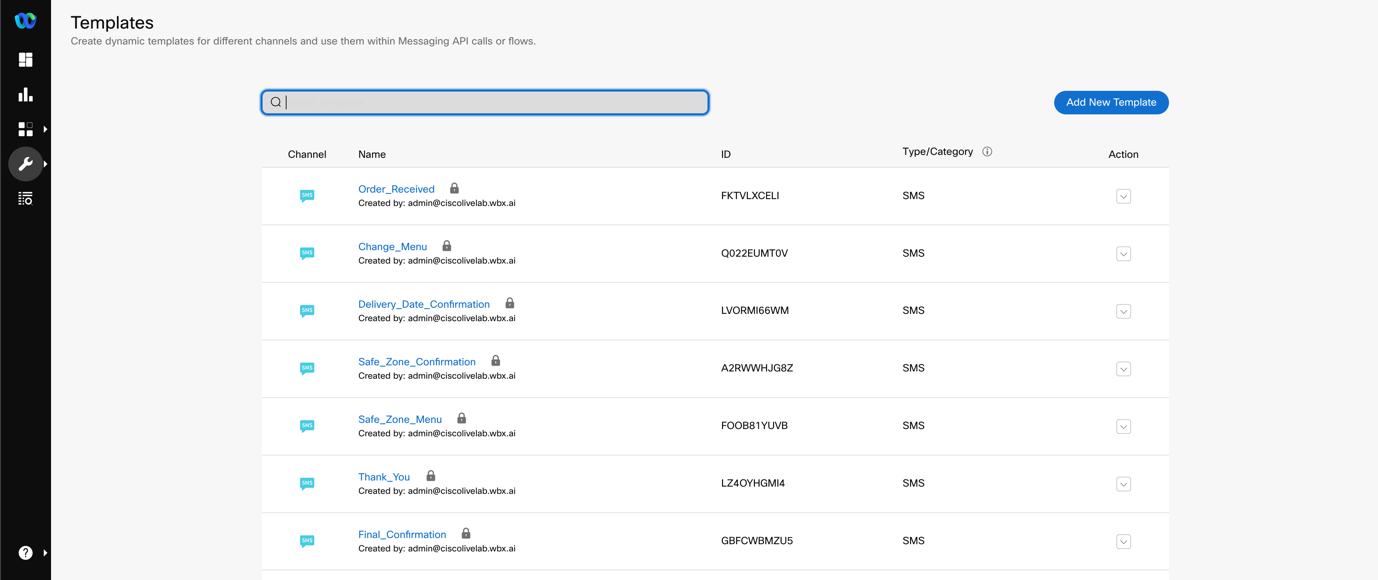
Task: Click SMS channel icon for Final_Confirmation
Action: pos(307,541)
